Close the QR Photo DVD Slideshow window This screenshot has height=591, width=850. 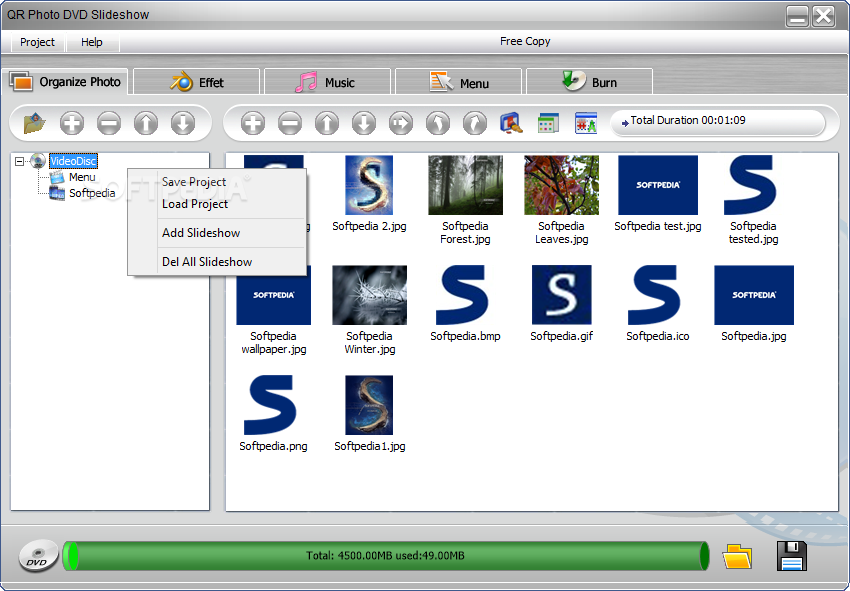point(823,16)
